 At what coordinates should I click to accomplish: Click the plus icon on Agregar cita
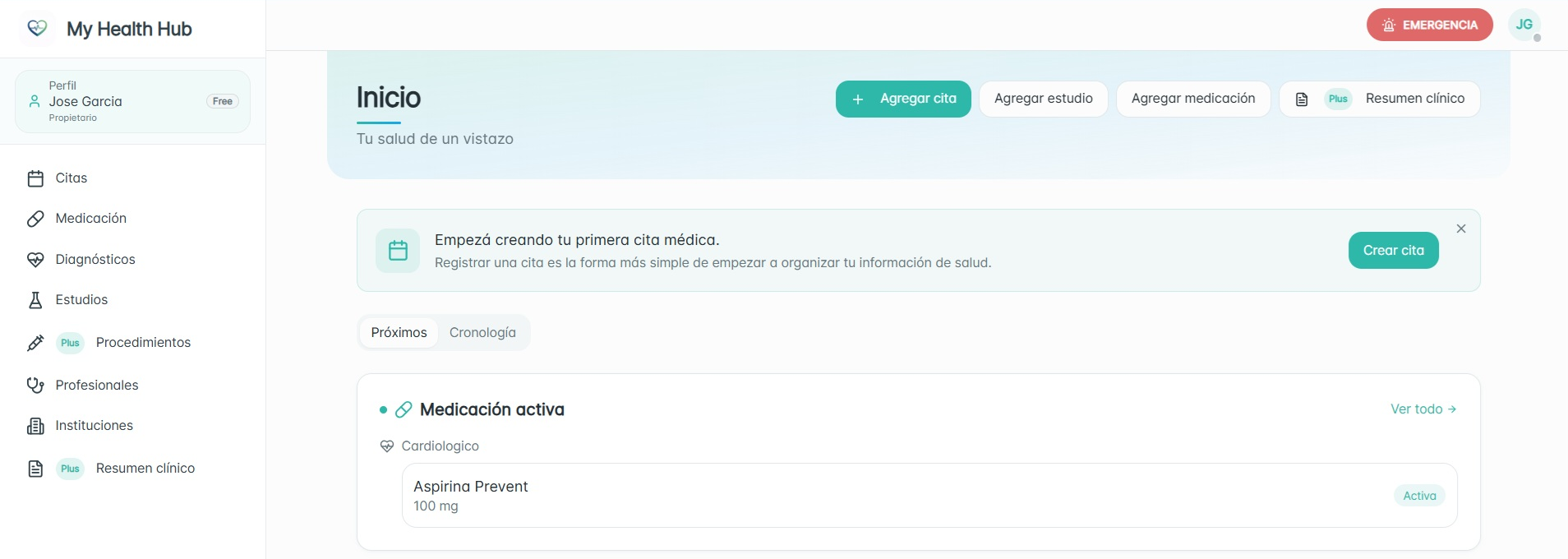pos(858,99)
